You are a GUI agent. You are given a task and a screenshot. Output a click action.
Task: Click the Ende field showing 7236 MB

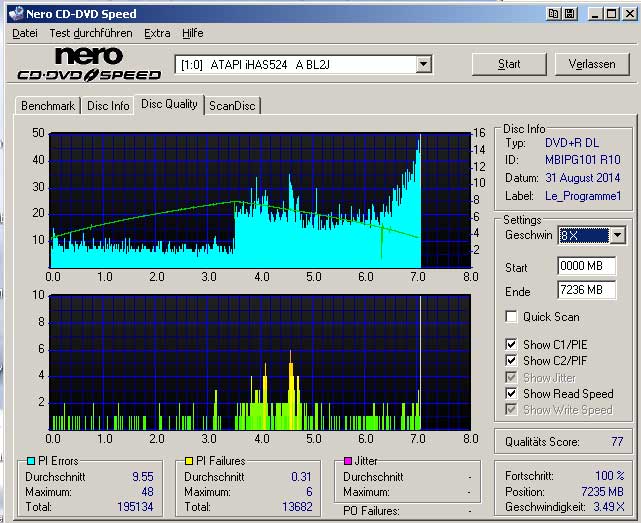(587, 290)
